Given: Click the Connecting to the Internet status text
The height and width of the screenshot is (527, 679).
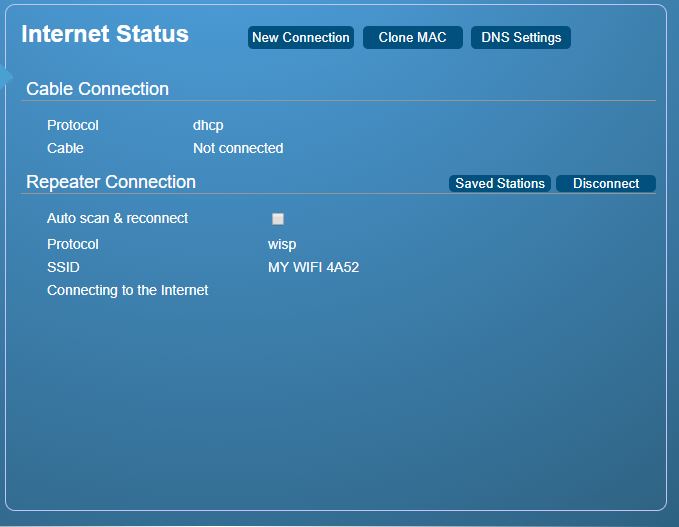Looking at the screenshot, I should point(128,291).
